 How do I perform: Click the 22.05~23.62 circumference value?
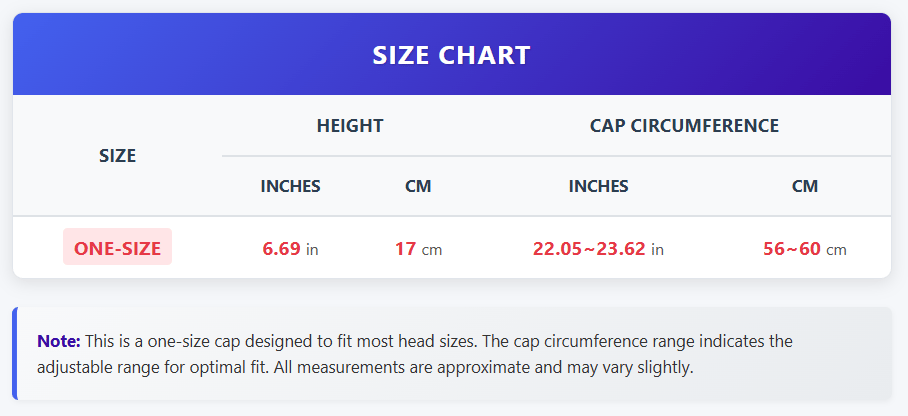tap(589, 249)
